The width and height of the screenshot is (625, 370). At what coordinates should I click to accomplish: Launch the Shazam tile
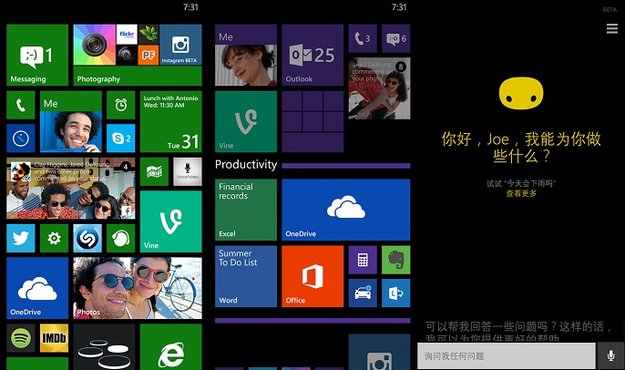(87, 238)
